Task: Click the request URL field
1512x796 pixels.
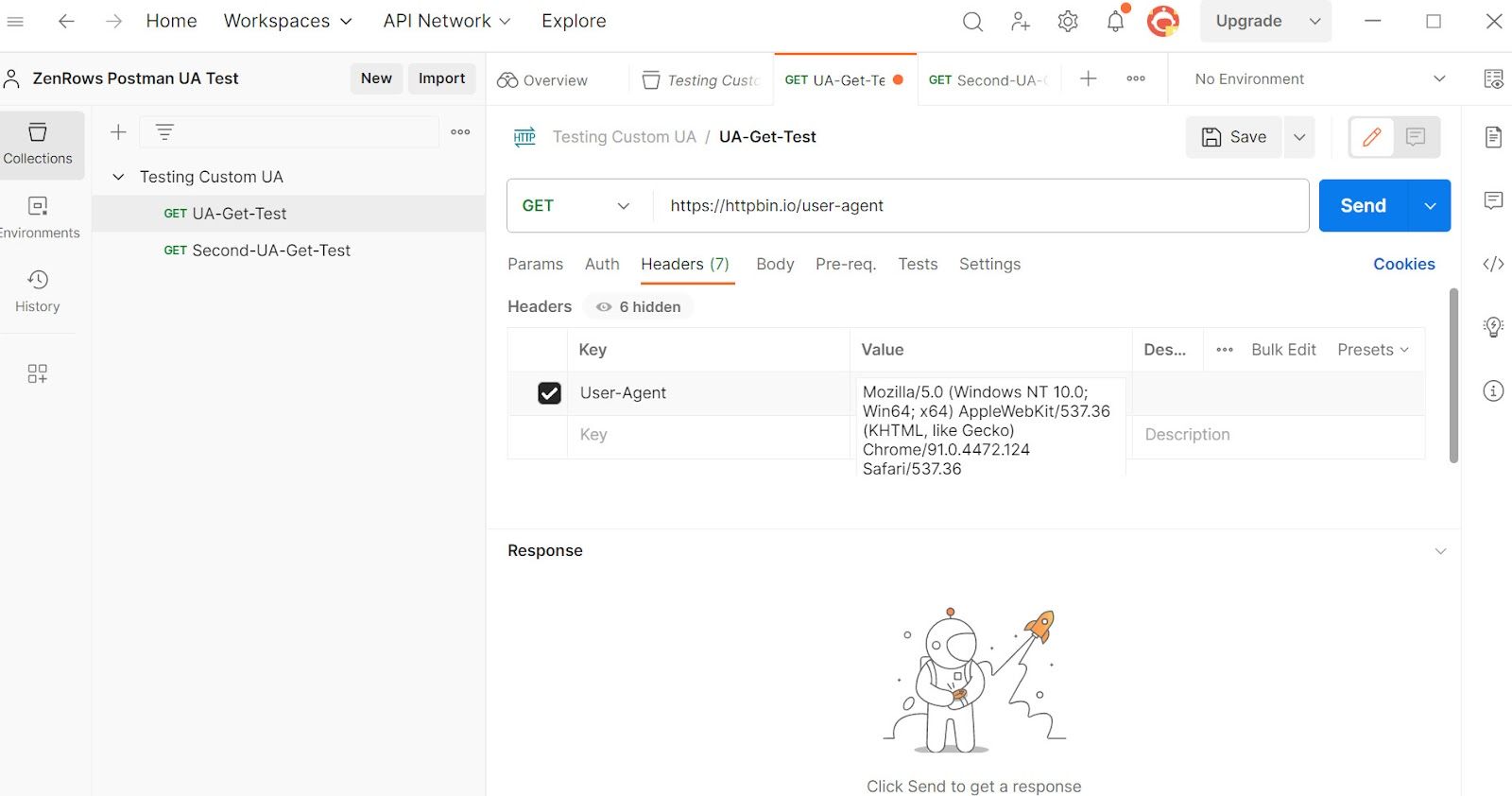Action: coord(981,206)
